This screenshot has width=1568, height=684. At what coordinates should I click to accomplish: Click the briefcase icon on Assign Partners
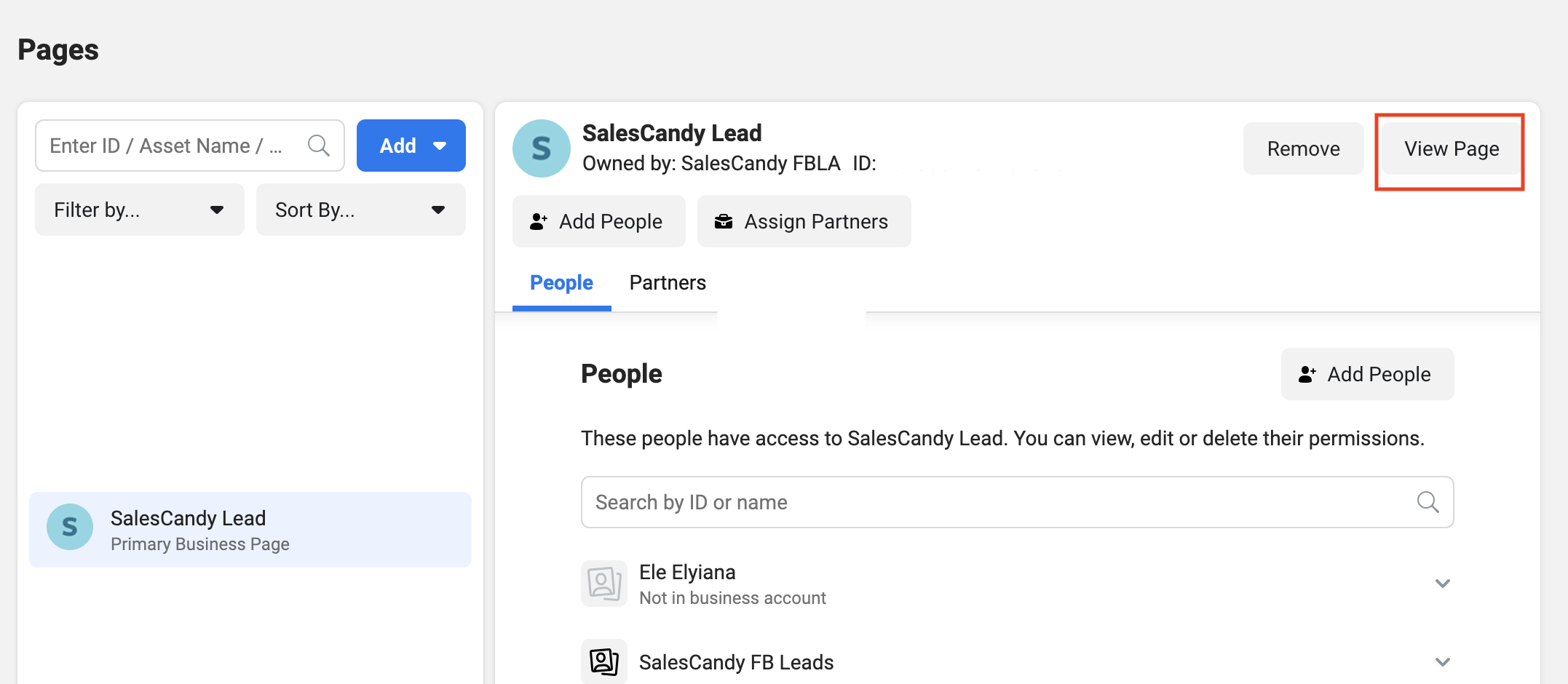pyautogui.click(x=724, y=221)
